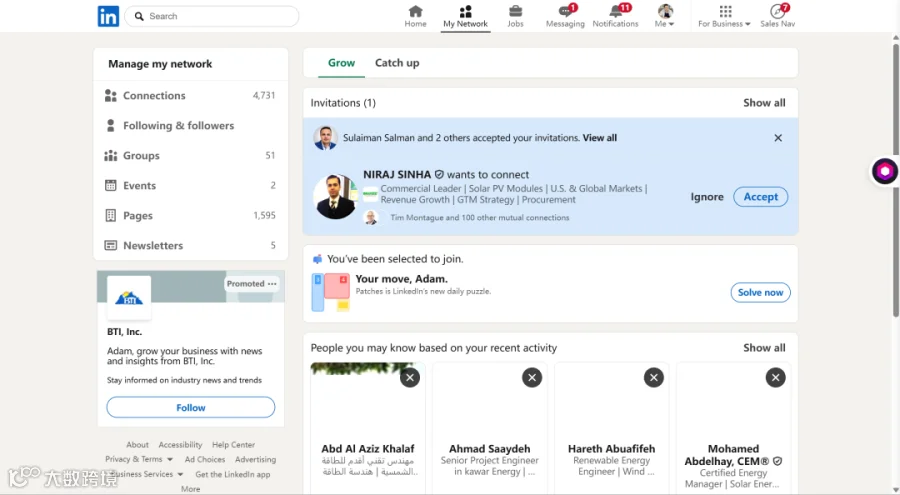
Task: Open Abd Al Aziz Khalaf's profile name
Action: pos(367,448)
